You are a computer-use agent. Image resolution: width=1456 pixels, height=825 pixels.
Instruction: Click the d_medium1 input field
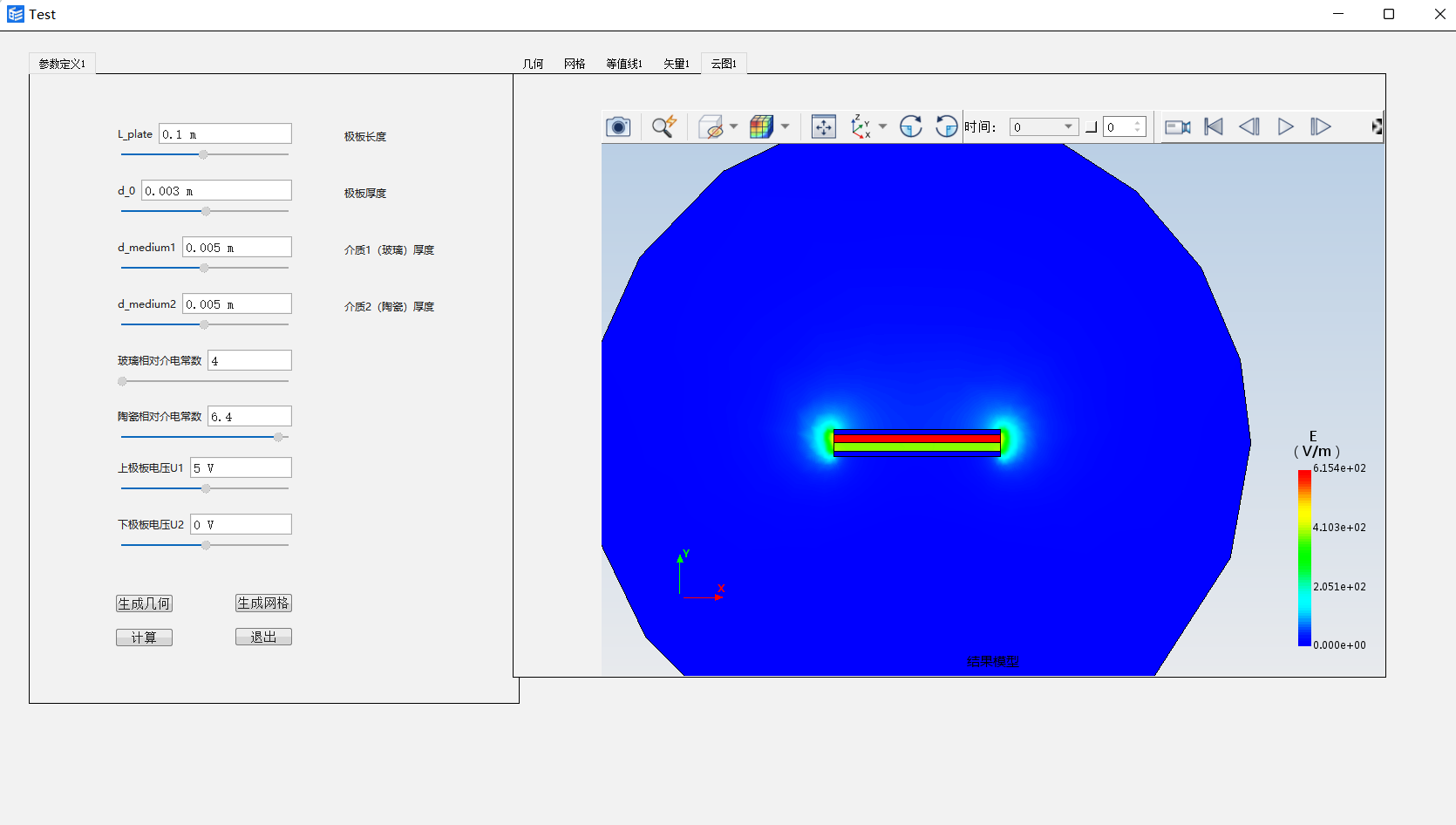click(x=237, y=247)
